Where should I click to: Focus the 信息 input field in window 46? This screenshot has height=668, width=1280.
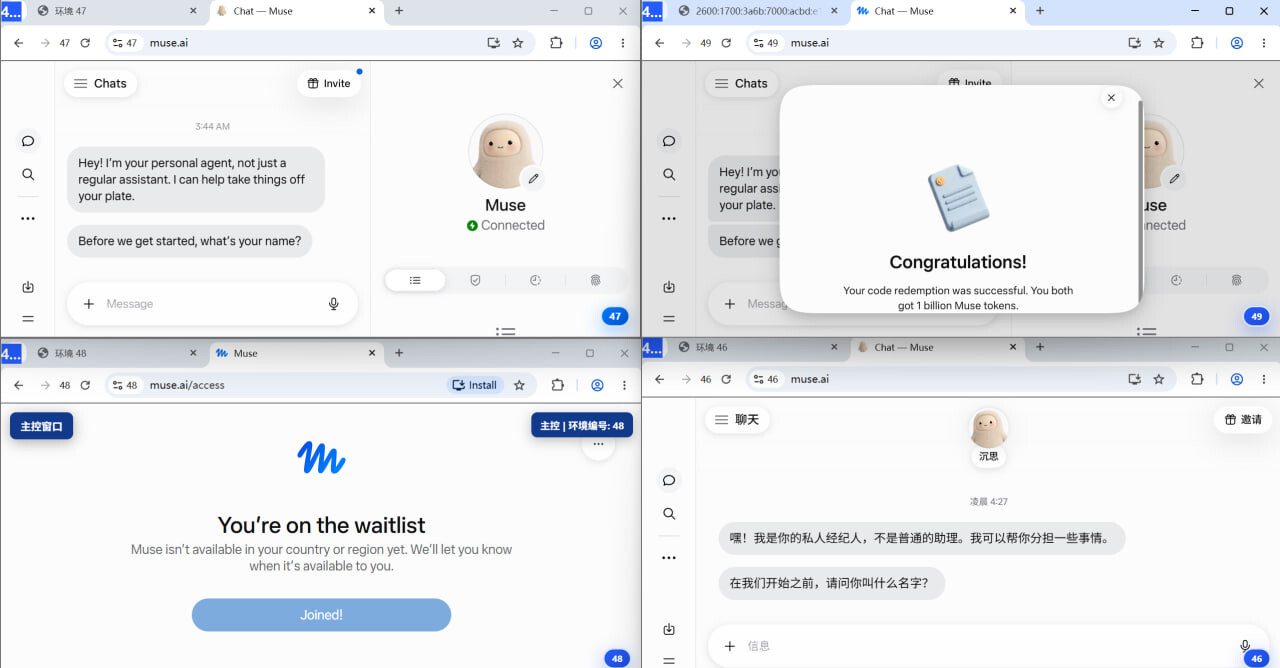coord(989,646)
